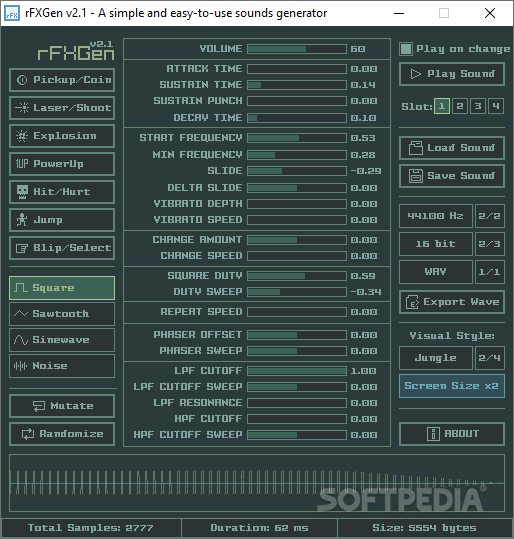Adjust the MIN FREQUENCY slider

[x=297, y=155]
